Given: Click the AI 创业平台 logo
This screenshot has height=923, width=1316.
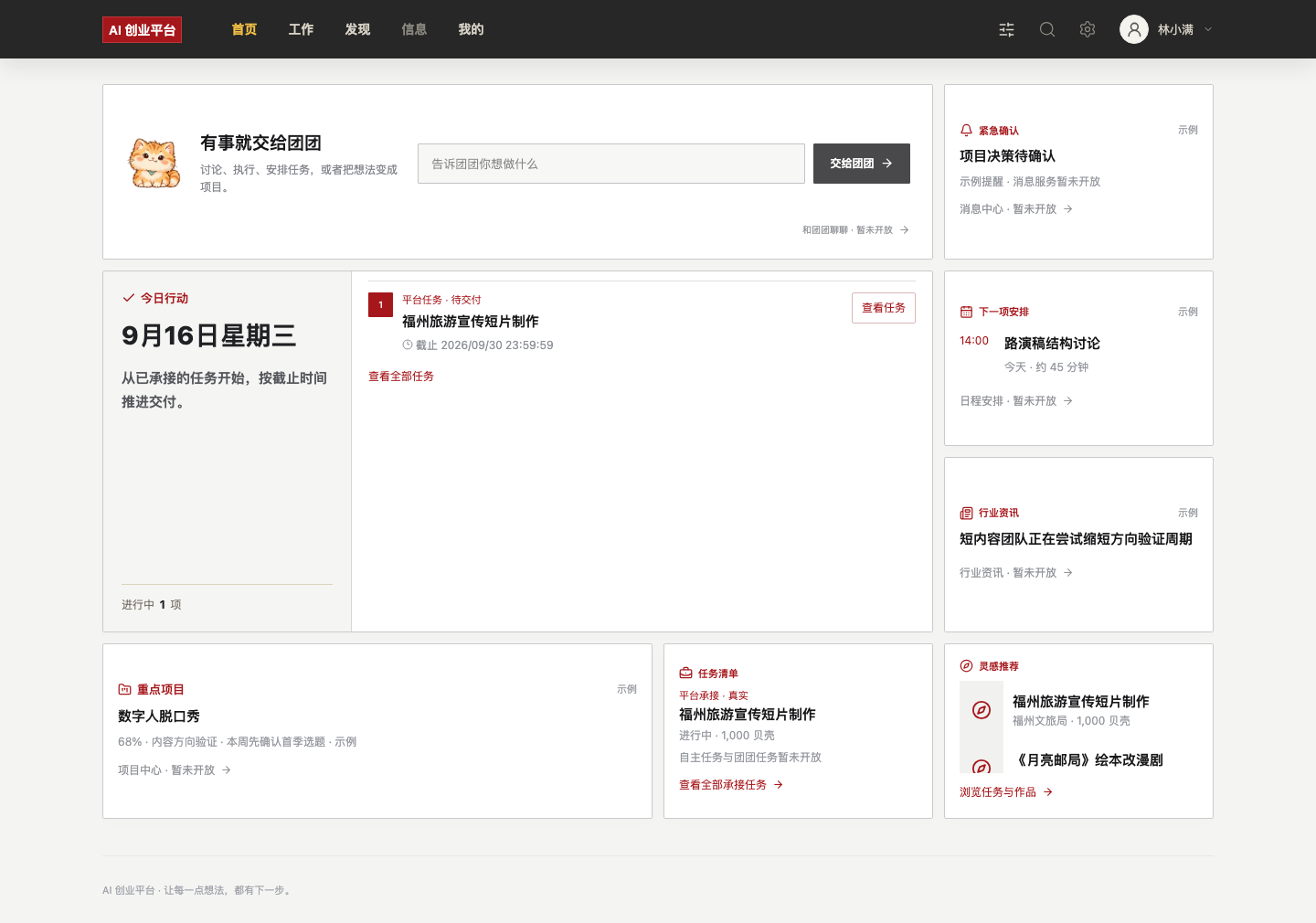Looking at the screenshot, I should pos(142,29).
